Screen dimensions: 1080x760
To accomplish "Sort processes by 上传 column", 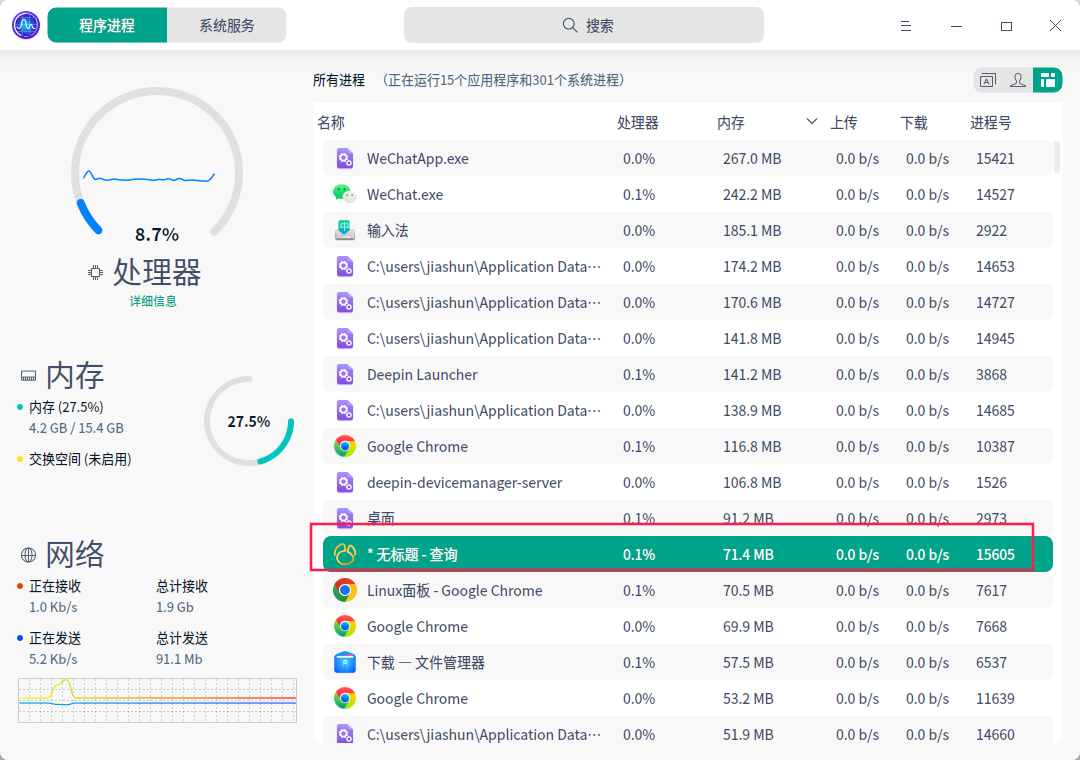I will pyautogui.click(x=844, y=123).
